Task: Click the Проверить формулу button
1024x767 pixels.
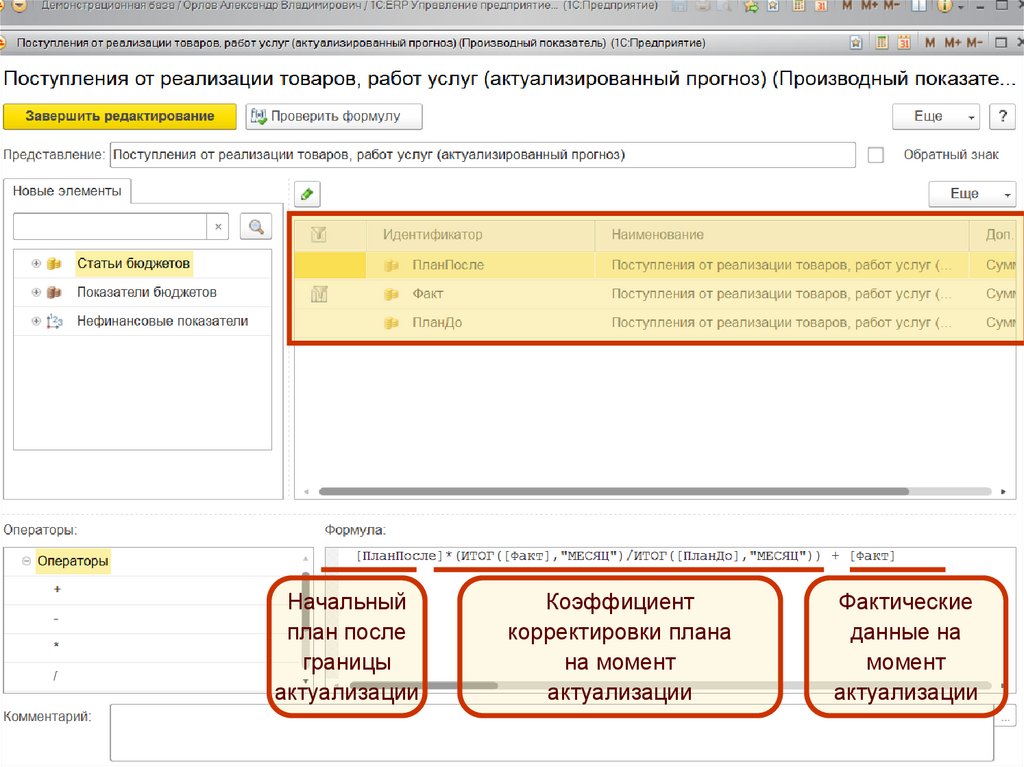Action: click(x=334, y=116)
